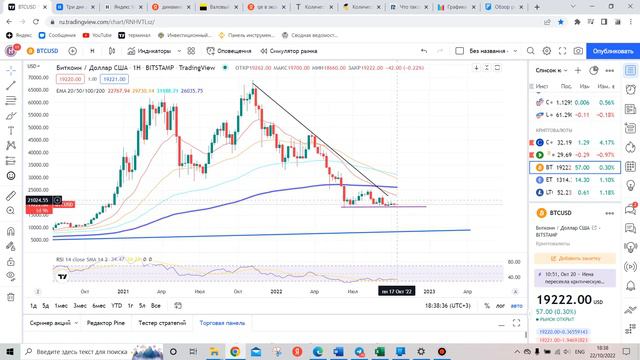Toggle red flag on 29.69 watchlist row
This screenshot has width=640, height=360.
tap(531, 155)
